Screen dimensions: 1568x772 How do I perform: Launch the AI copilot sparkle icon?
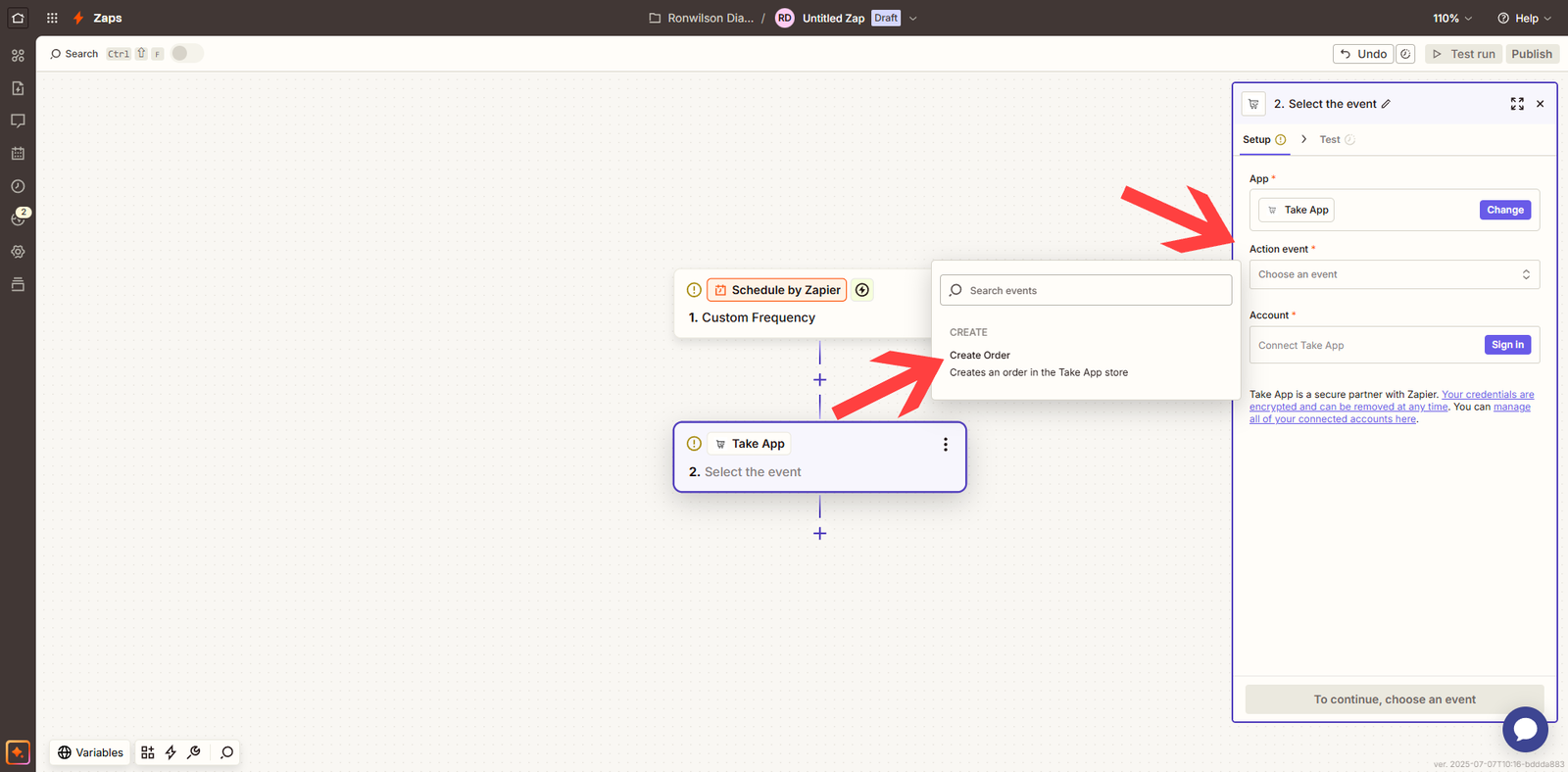[18, 752]
